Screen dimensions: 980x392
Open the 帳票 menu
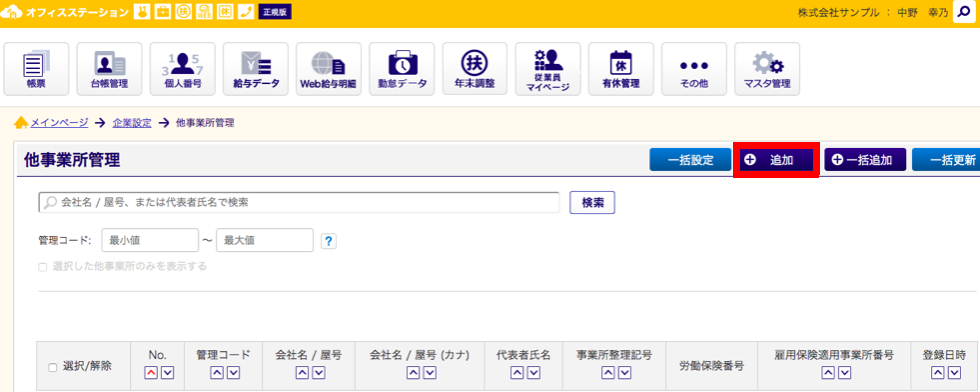click(36, 69)
